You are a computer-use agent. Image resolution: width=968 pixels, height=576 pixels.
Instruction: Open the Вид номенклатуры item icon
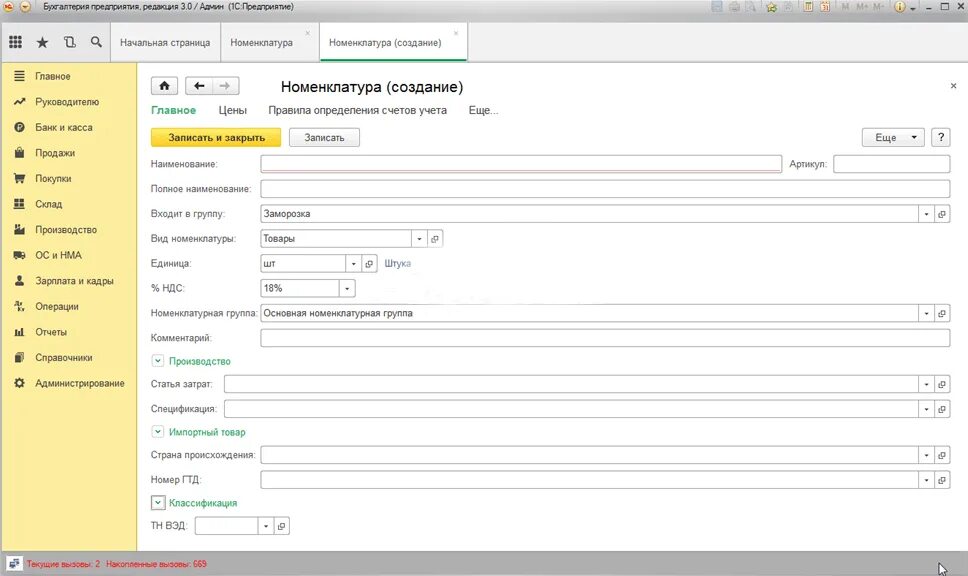[435, 238]
